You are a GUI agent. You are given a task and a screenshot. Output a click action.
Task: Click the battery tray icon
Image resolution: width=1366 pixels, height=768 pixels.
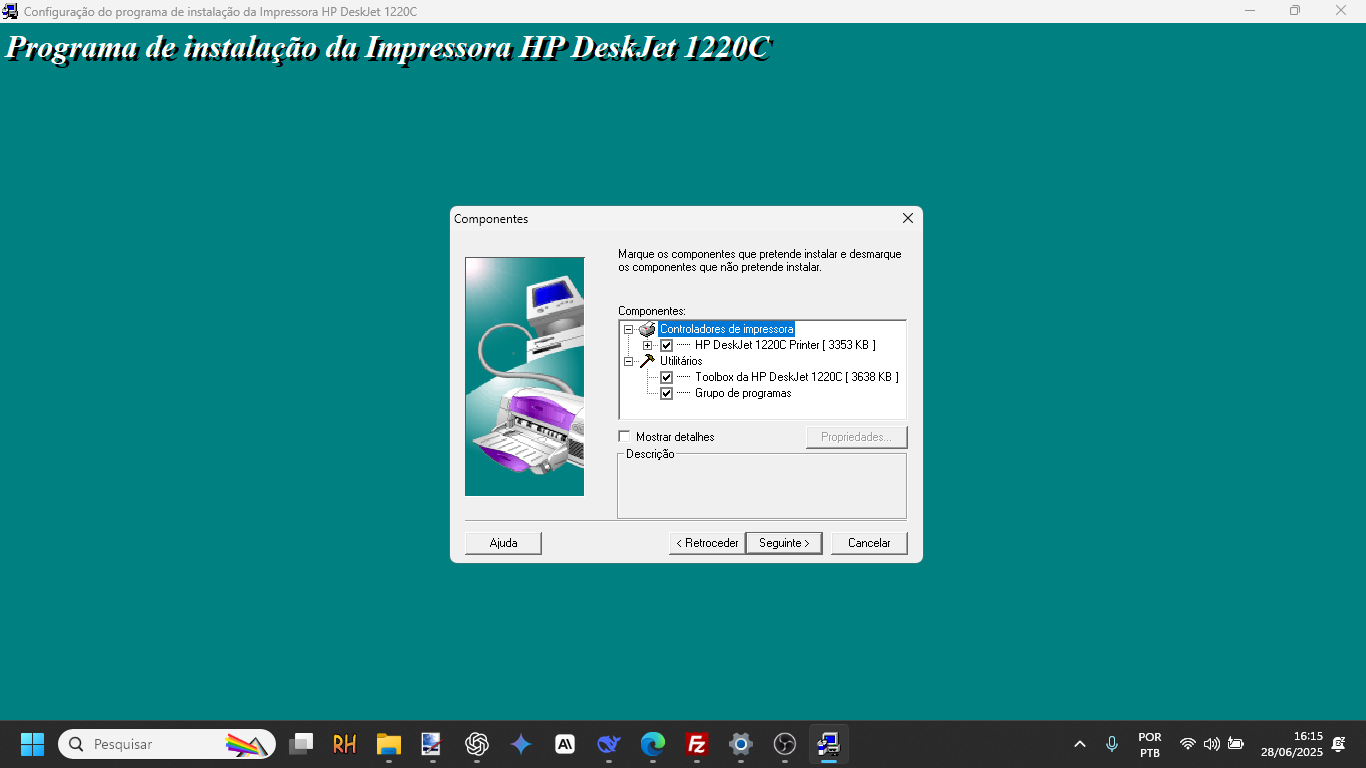tap(1236, 744)
